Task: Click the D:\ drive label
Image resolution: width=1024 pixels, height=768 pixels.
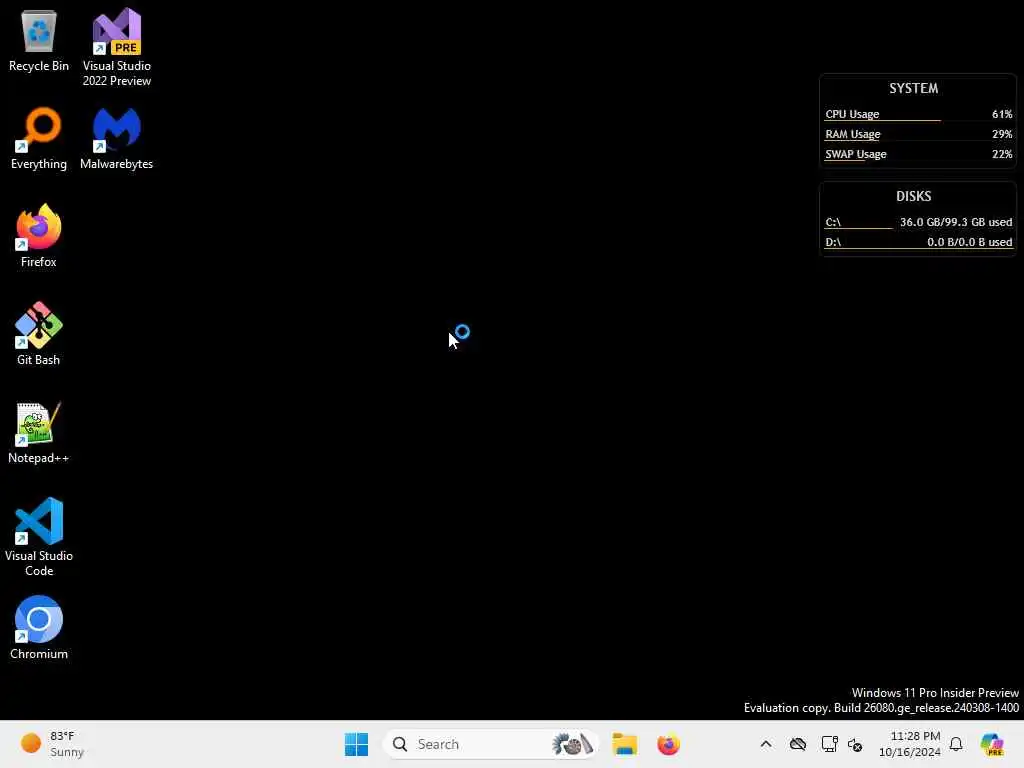Action: coord(833,242)
